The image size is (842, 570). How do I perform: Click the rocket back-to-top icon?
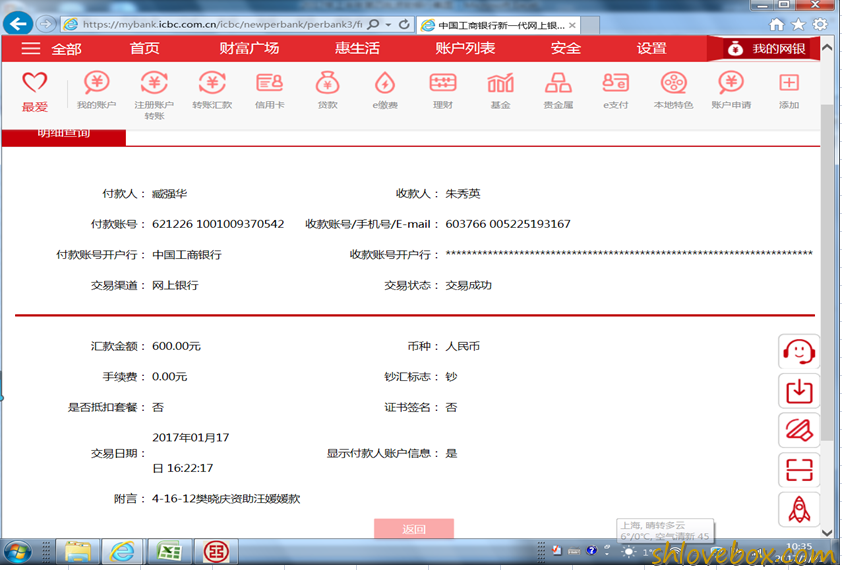[799, 509]
